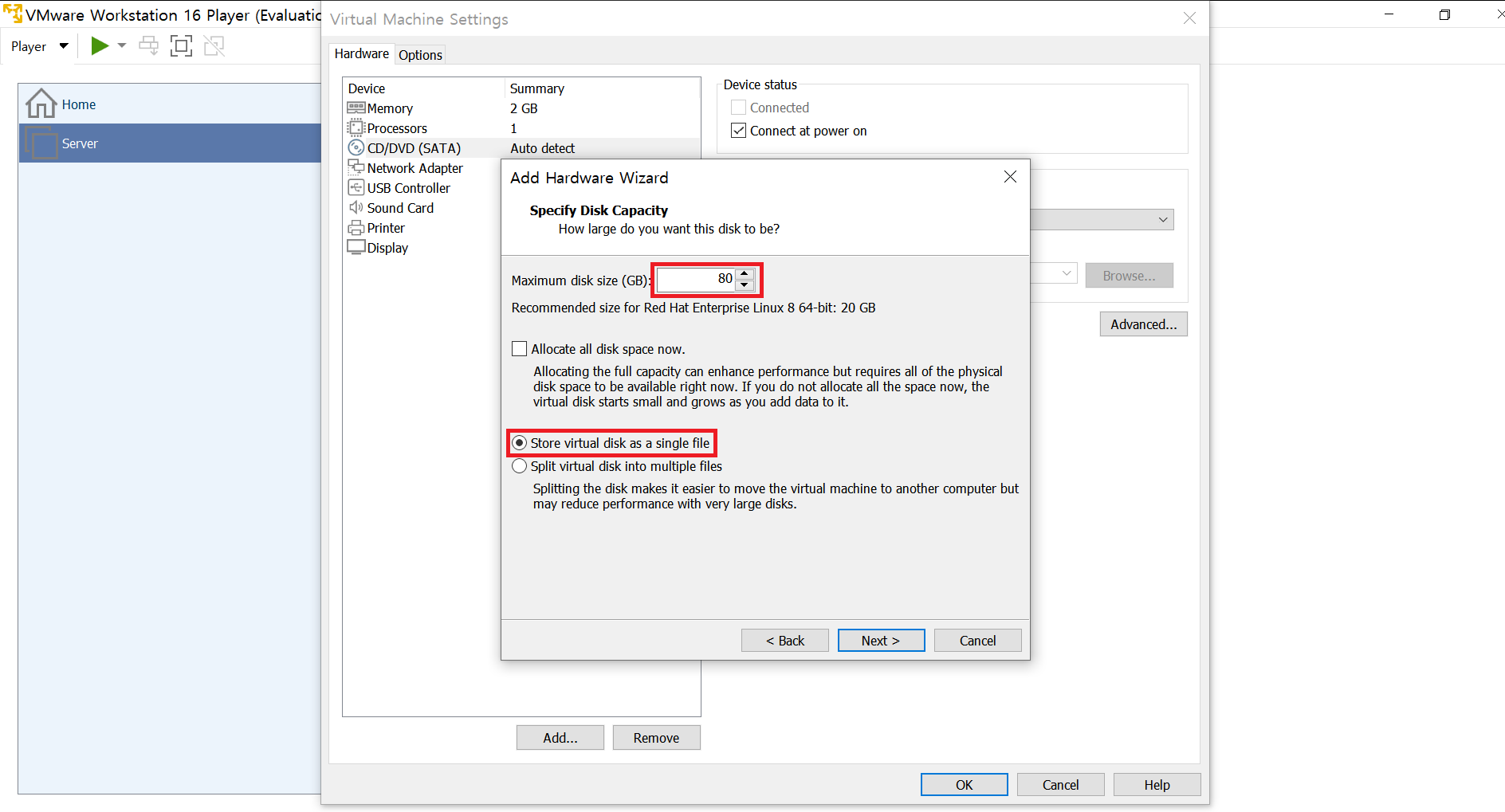Toggle the Connected checkbox
The height and width of the screenshot is (812, 1505).
[x=739, y=108]
